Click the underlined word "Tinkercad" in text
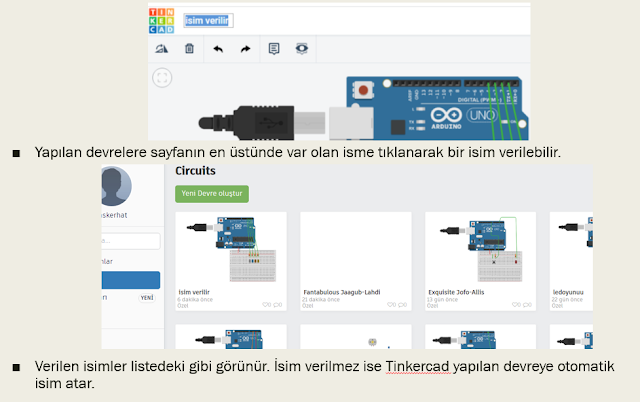Viewport: 640px width, 402px height. [x=418, y=366]
